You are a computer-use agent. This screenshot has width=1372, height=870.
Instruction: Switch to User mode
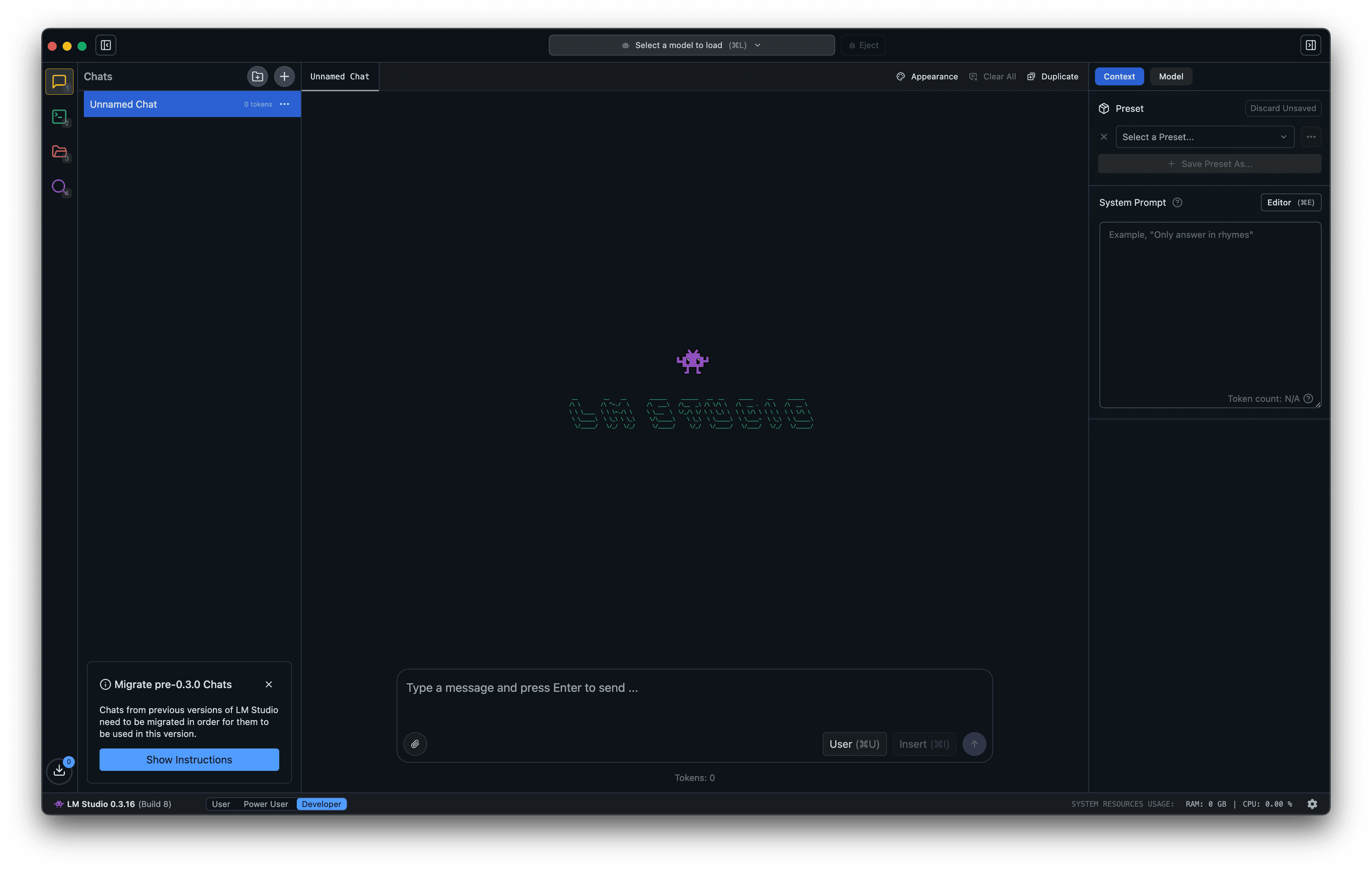221,804
